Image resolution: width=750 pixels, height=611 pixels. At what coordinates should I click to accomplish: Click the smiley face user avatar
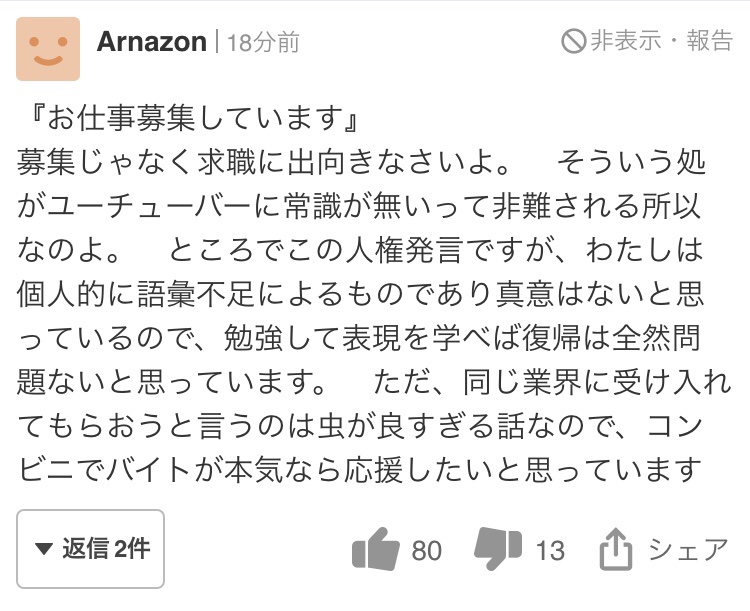48,48
